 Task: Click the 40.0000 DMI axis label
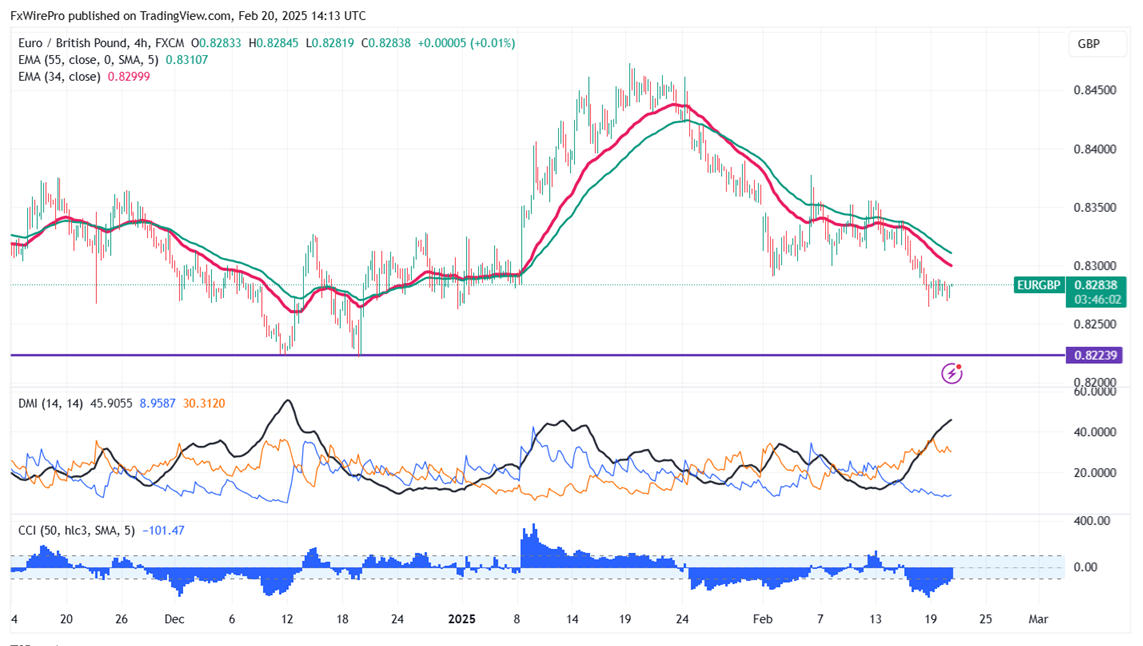(1095, 432)
